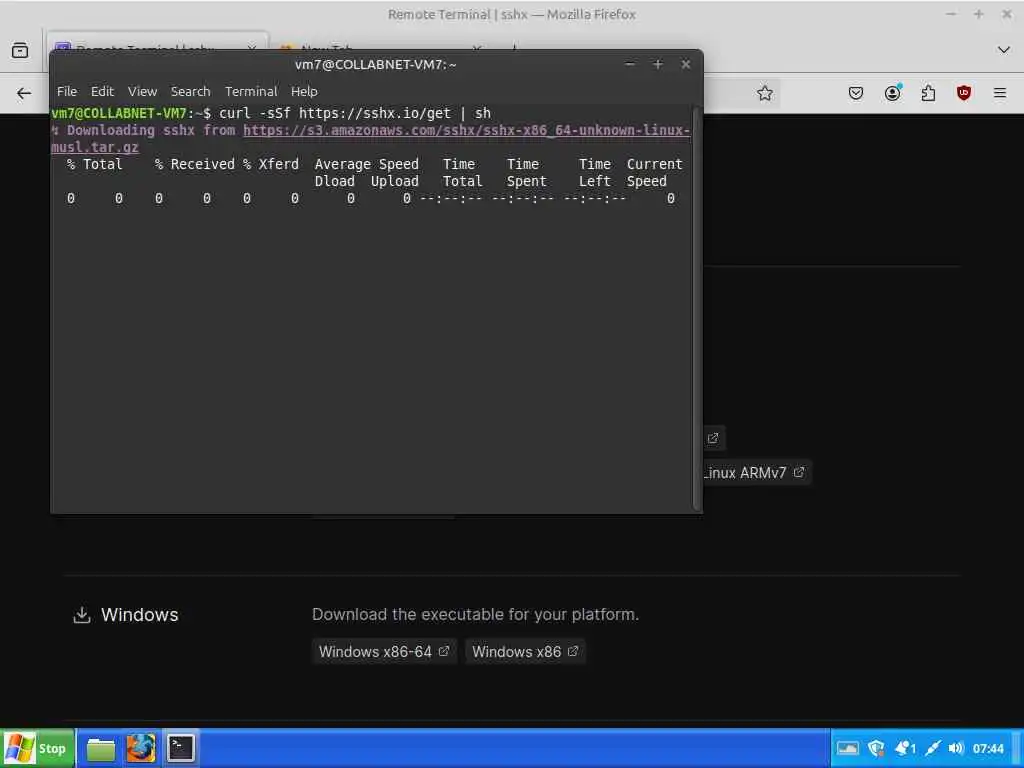
Task: Open the File menu in the terminal
Action: point(67,91)
